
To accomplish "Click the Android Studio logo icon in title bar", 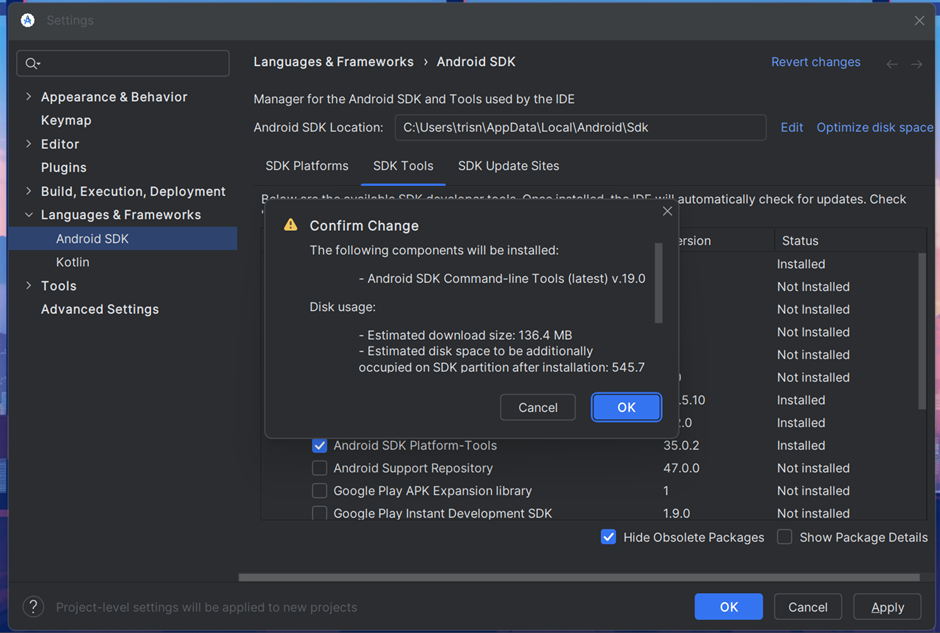I will click(27, 20).
